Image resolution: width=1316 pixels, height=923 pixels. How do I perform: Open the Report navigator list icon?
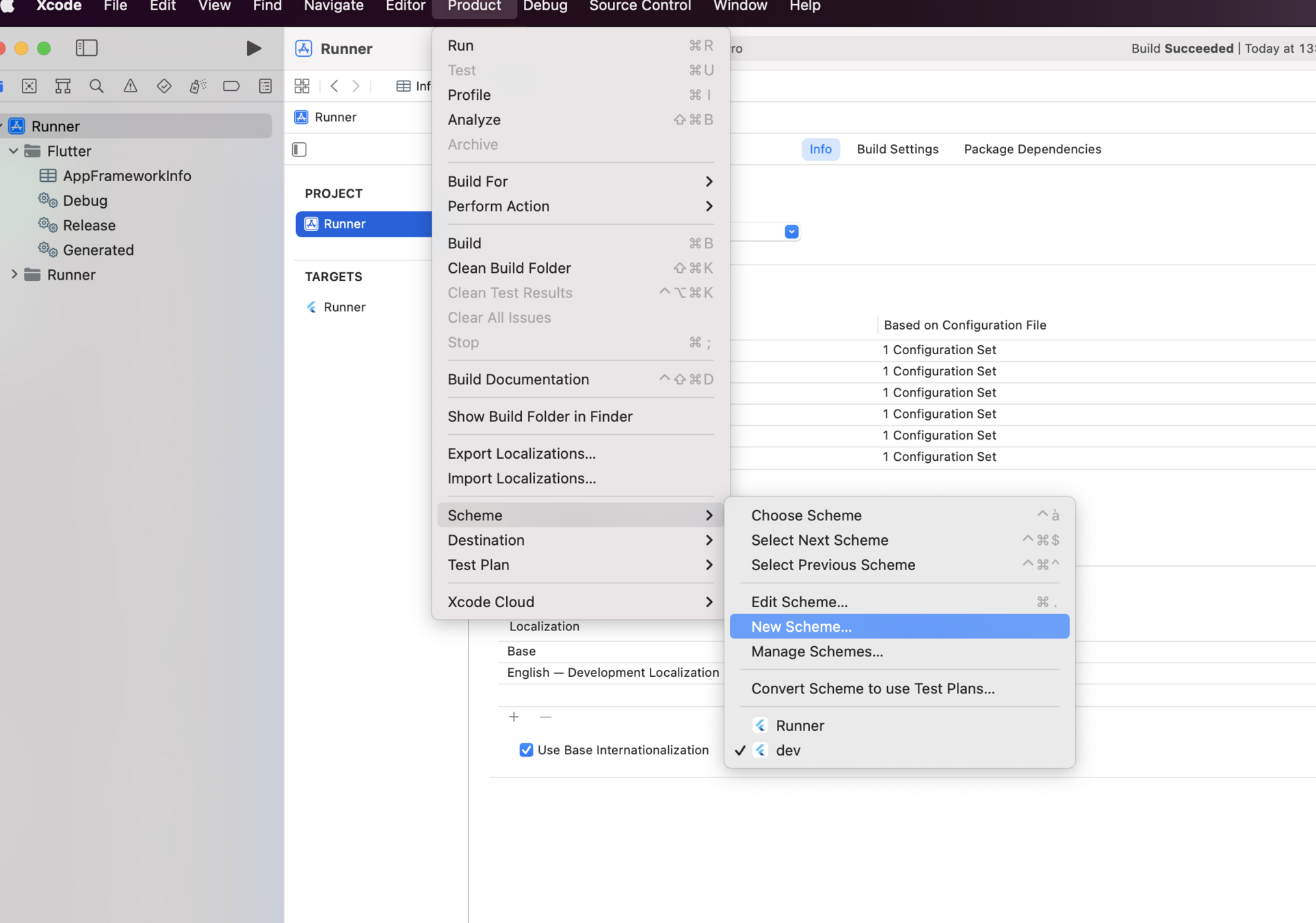click(x=265, y=86)
